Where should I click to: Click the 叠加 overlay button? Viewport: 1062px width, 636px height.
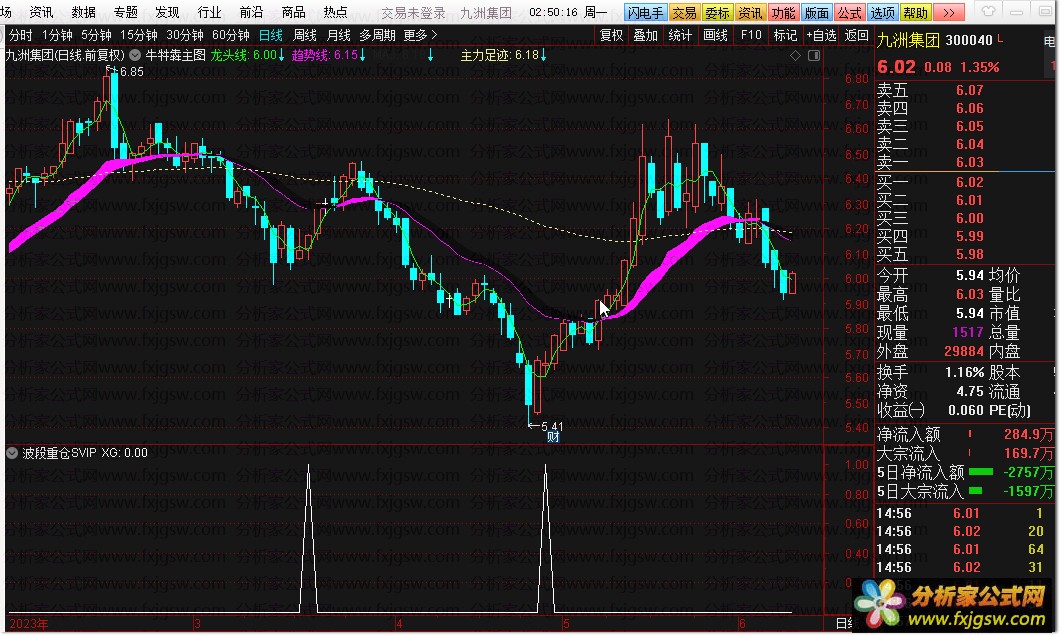point(645,35)
